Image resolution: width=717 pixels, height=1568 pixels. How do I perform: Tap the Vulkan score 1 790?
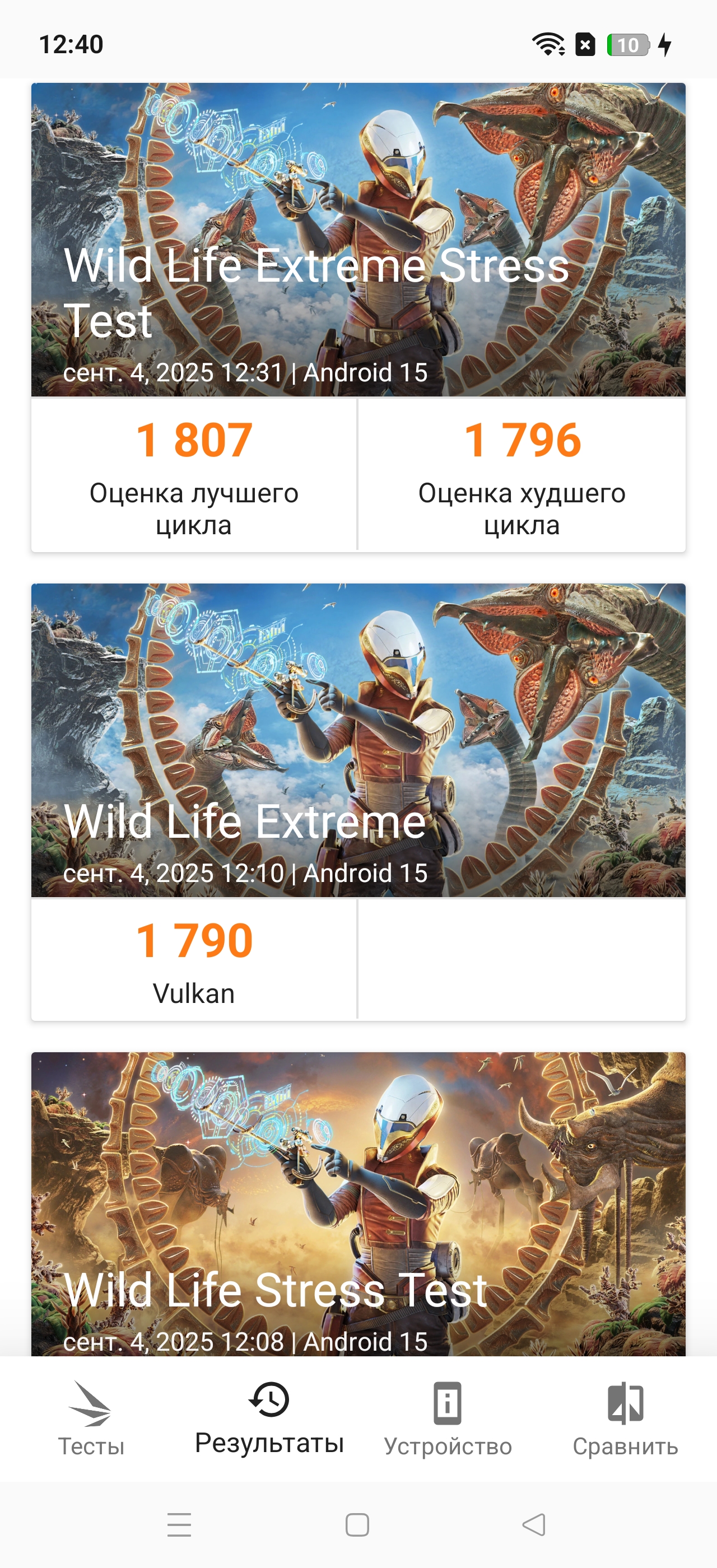[194, 940]
